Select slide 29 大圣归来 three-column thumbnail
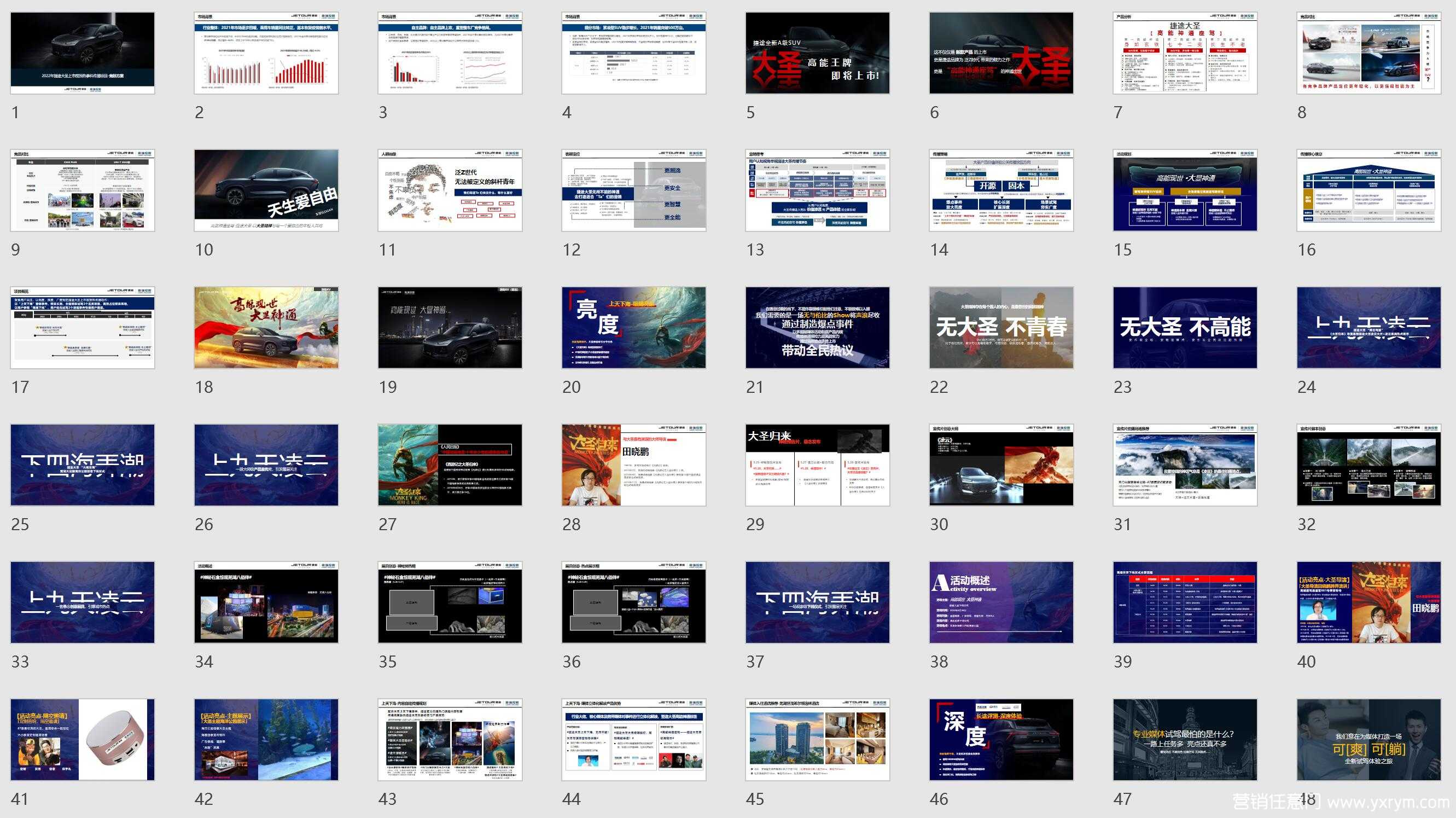This screenshot has width=1456, height=818. (x=817, y=465)
